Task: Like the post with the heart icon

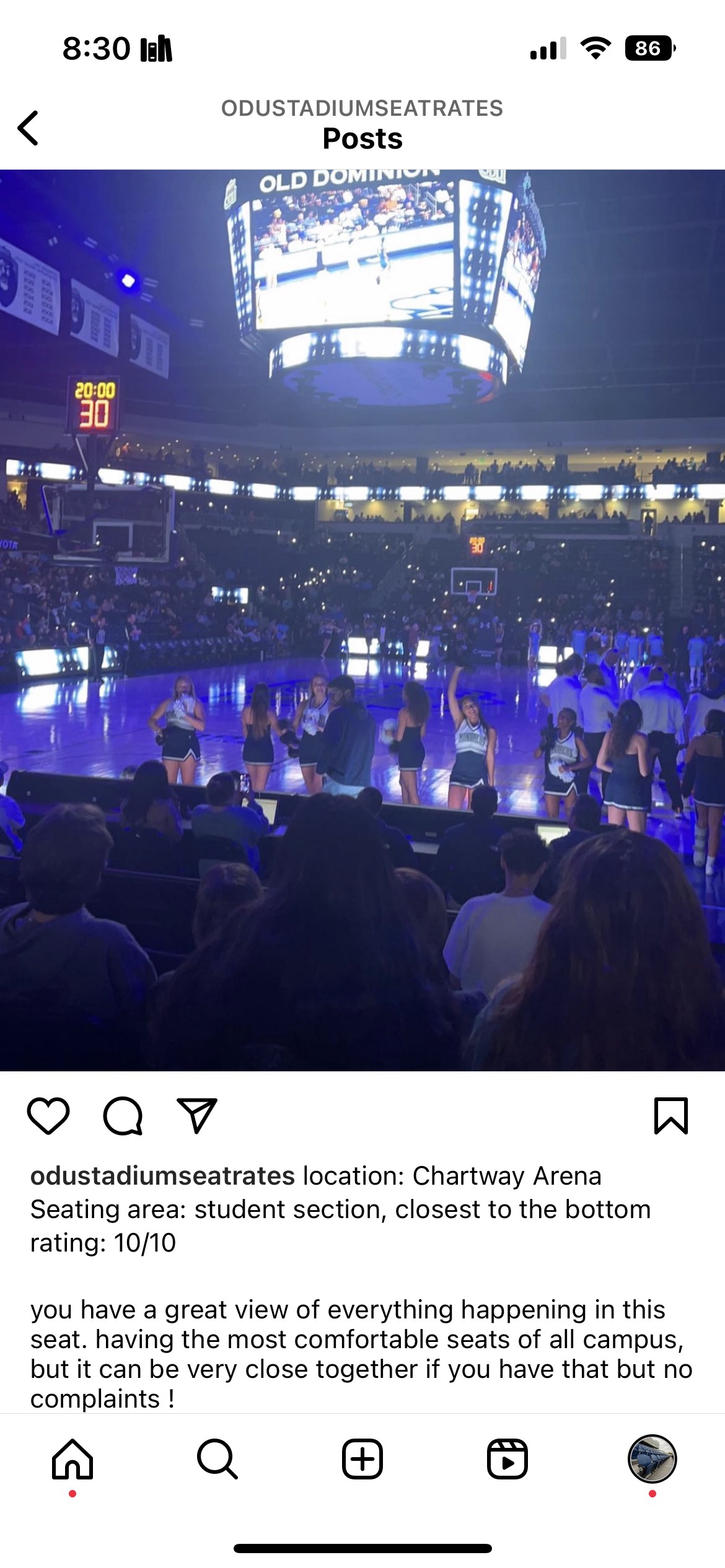Action: click(48, 1115)
